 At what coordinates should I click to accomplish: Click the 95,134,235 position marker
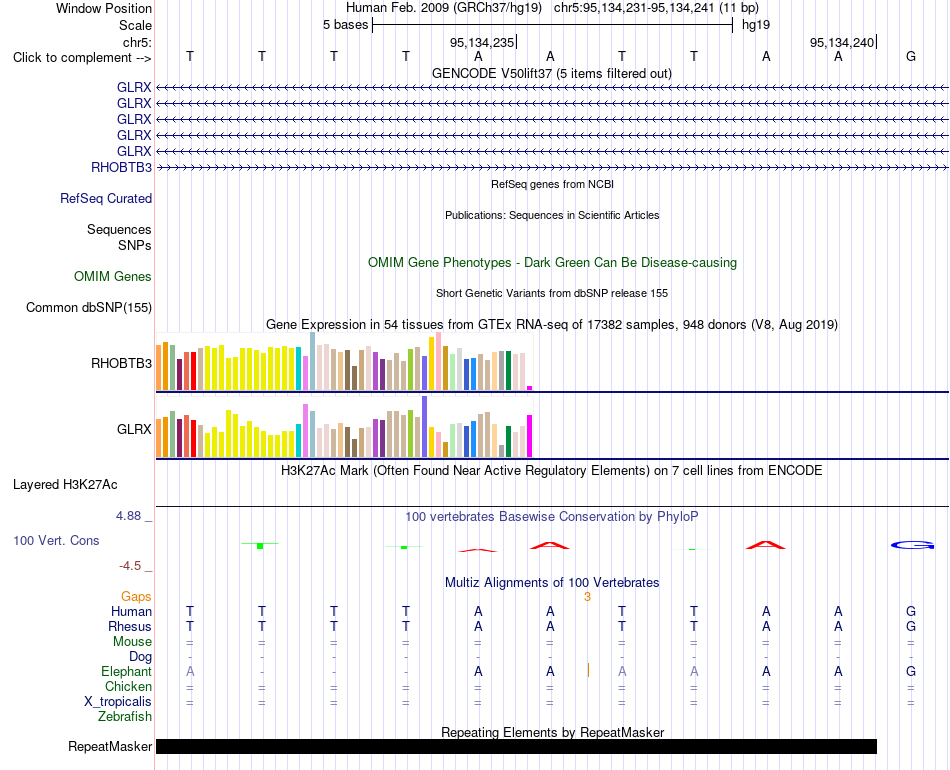[x=482, y=42]
